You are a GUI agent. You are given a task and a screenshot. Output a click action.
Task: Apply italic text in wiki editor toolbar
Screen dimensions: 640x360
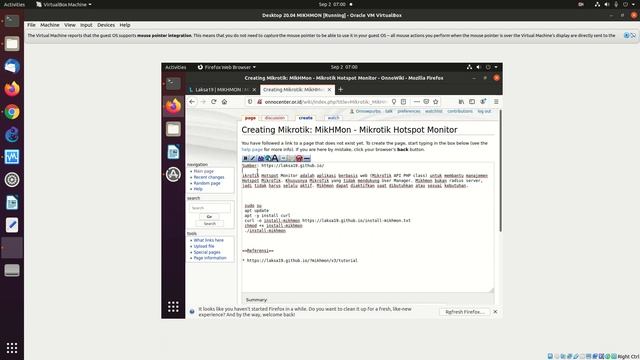tap(253, 158)
